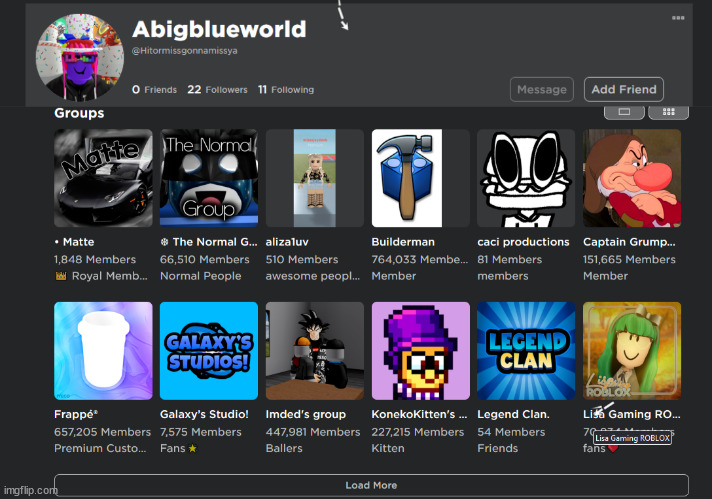Open KonekoKitten's pixel character icon
This screenshot has height=499, width=712.
click(420, 351)
